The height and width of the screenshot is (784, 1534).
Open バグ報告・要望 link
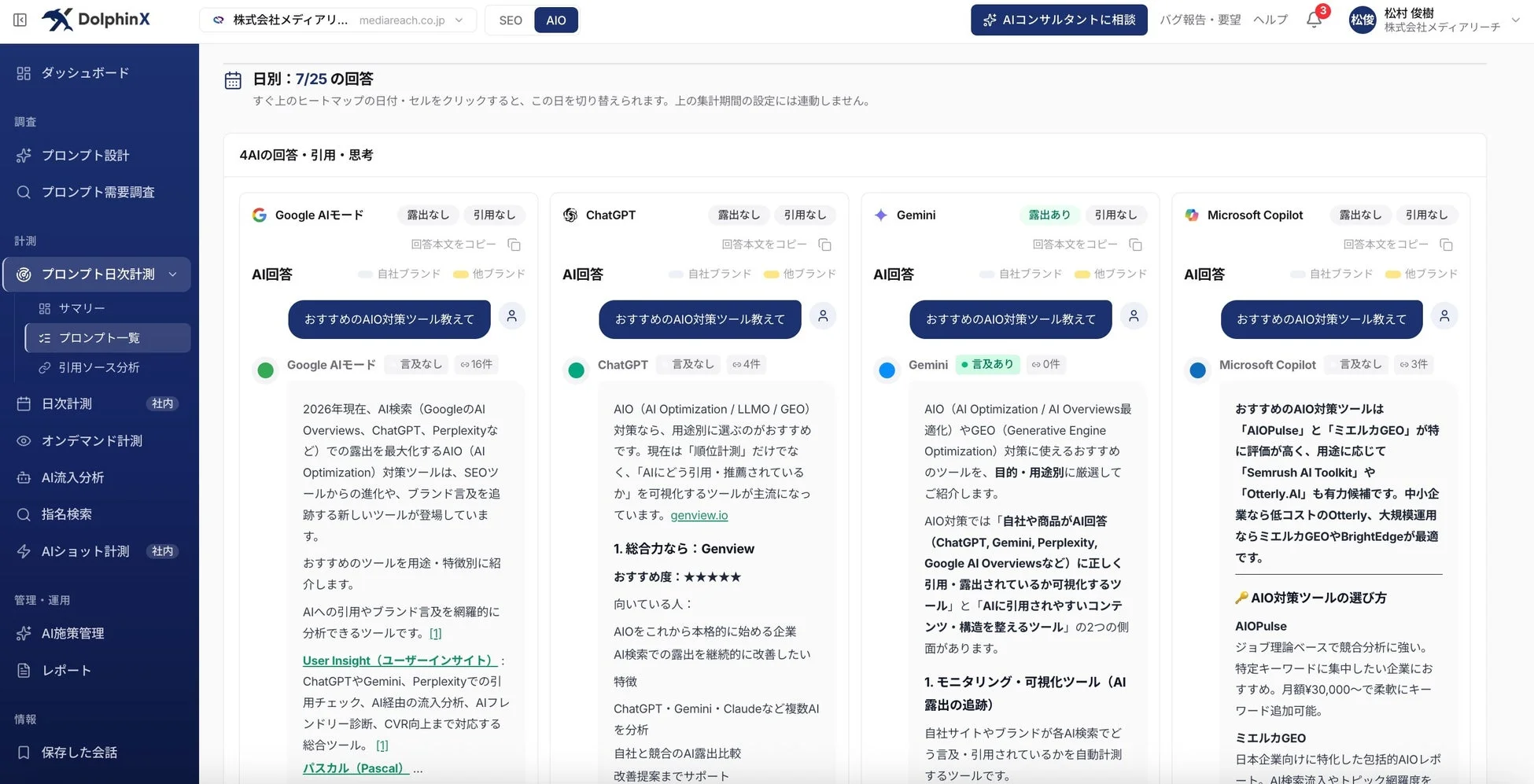click(x=1200, y=20)
